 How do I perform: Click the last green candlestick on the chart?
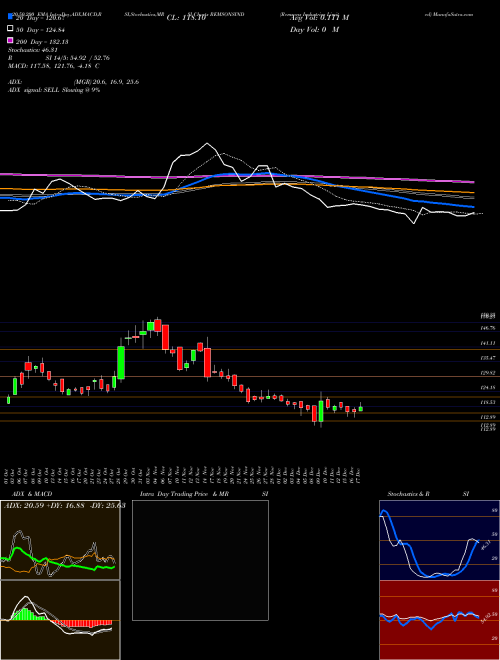[x=360, y=408]
